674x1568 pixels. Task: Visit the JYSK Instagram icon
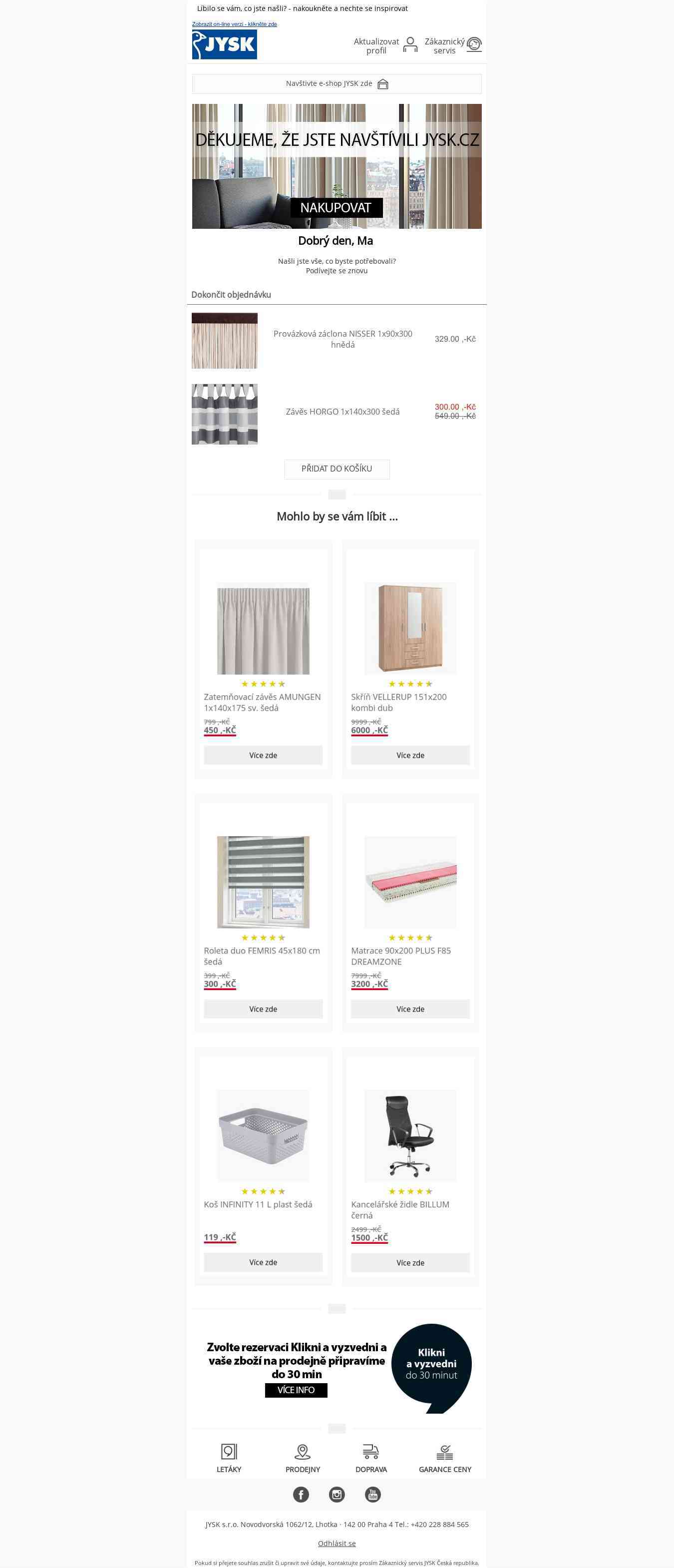coord(337,1494)
